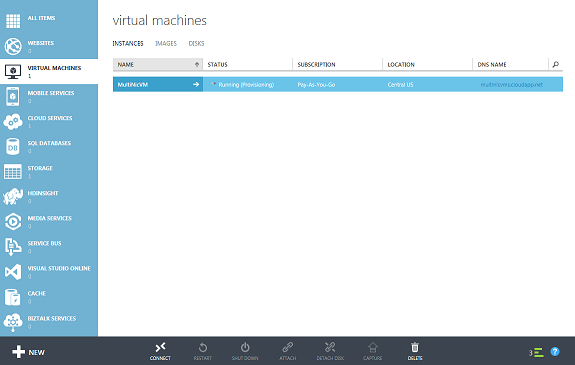Select the BizTalk Services sidebar label

pos(52,318)
